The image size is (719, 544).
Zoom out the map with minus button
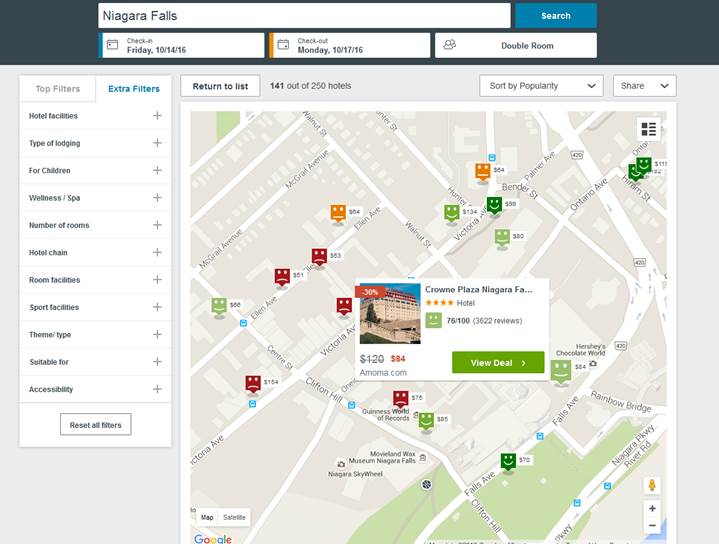pyautogui.click(x=652, y=525)
